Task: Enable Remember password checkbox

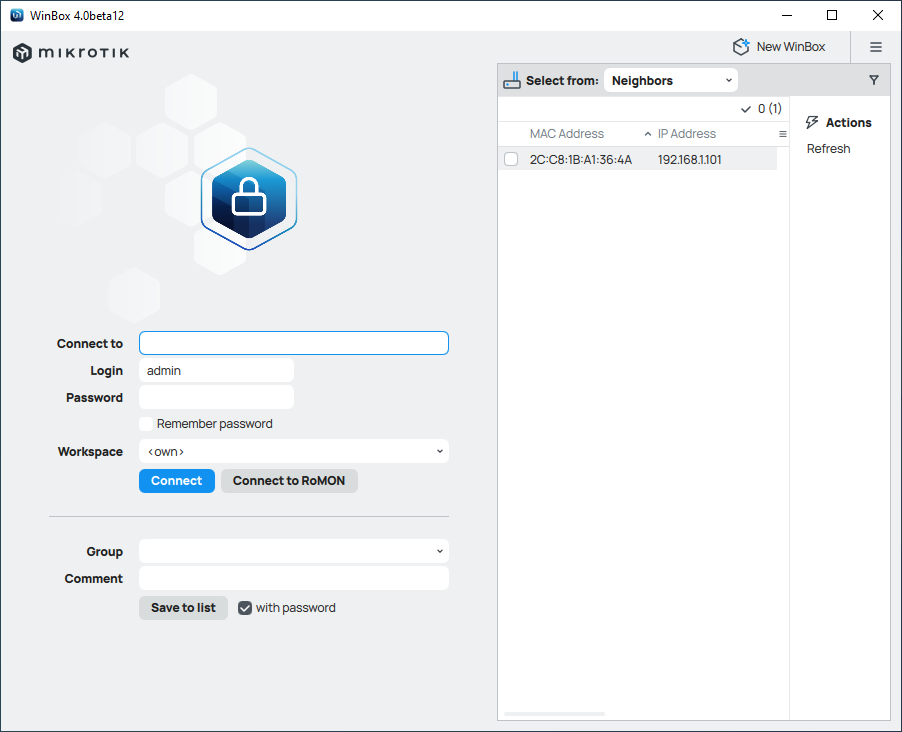Action: tap(146, 424)
